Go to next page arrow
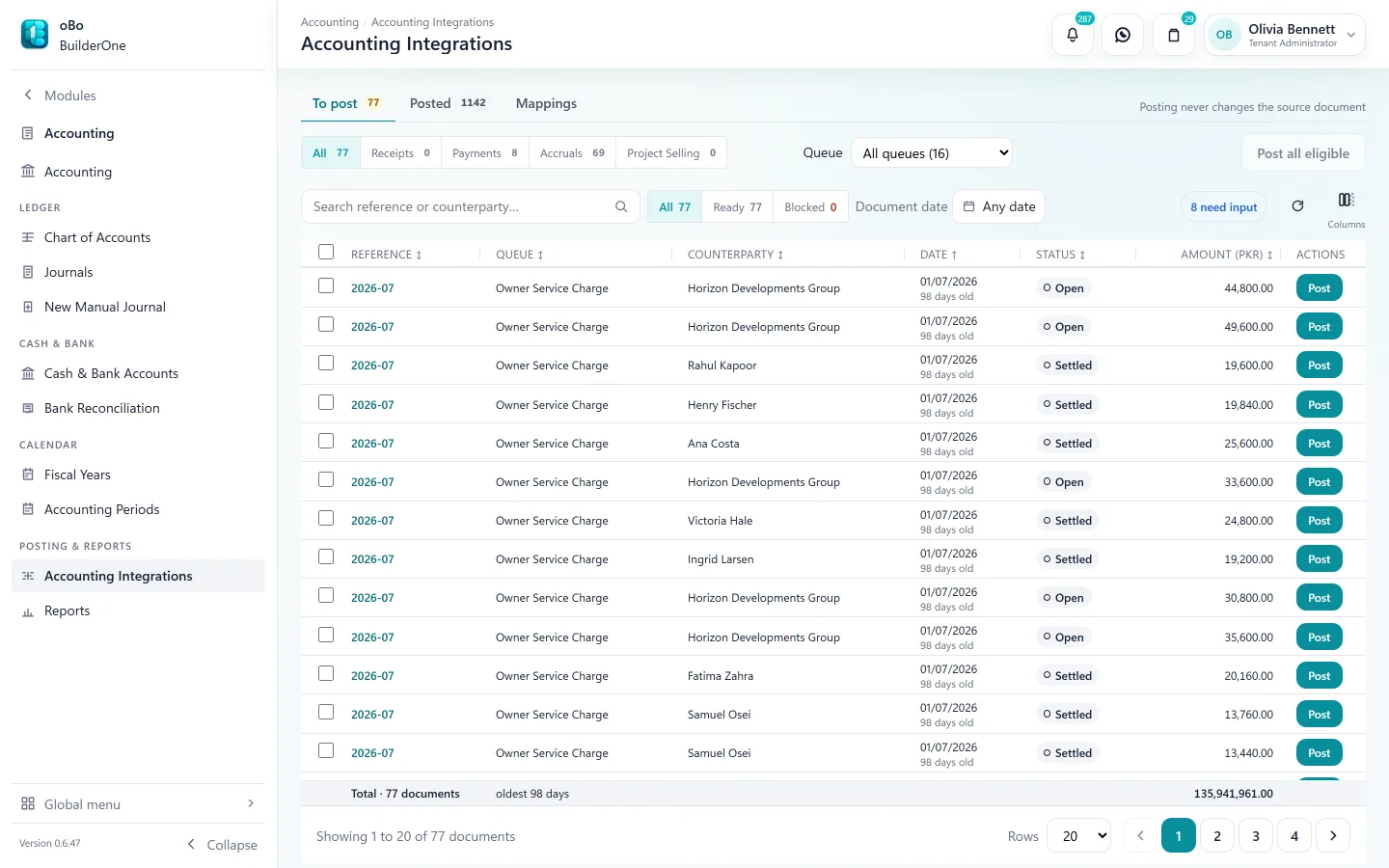 point(1333,836)
